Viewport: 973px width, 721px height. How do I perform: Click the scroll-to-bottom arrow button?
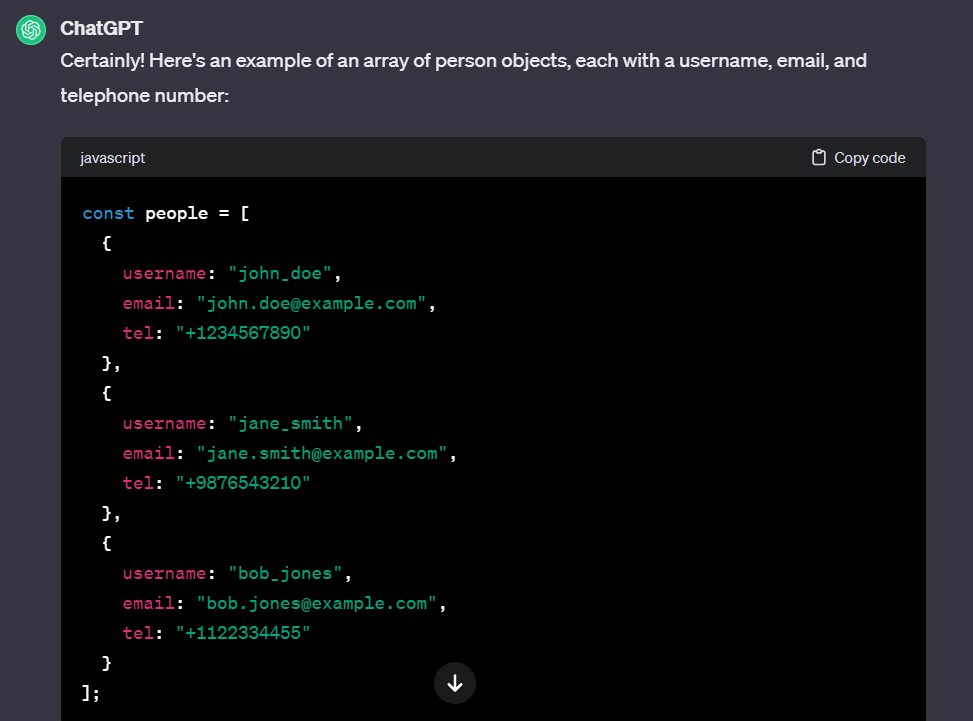pos(455,683)
